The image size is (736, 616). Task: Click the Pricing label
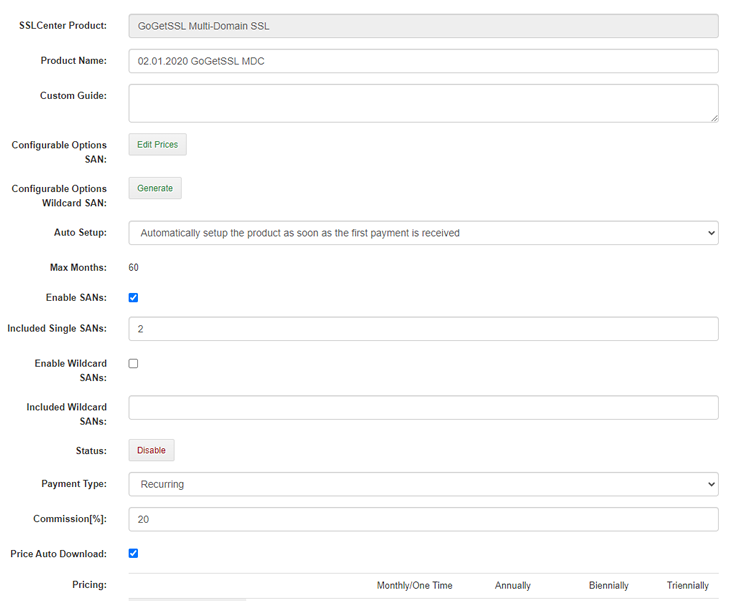90,585
